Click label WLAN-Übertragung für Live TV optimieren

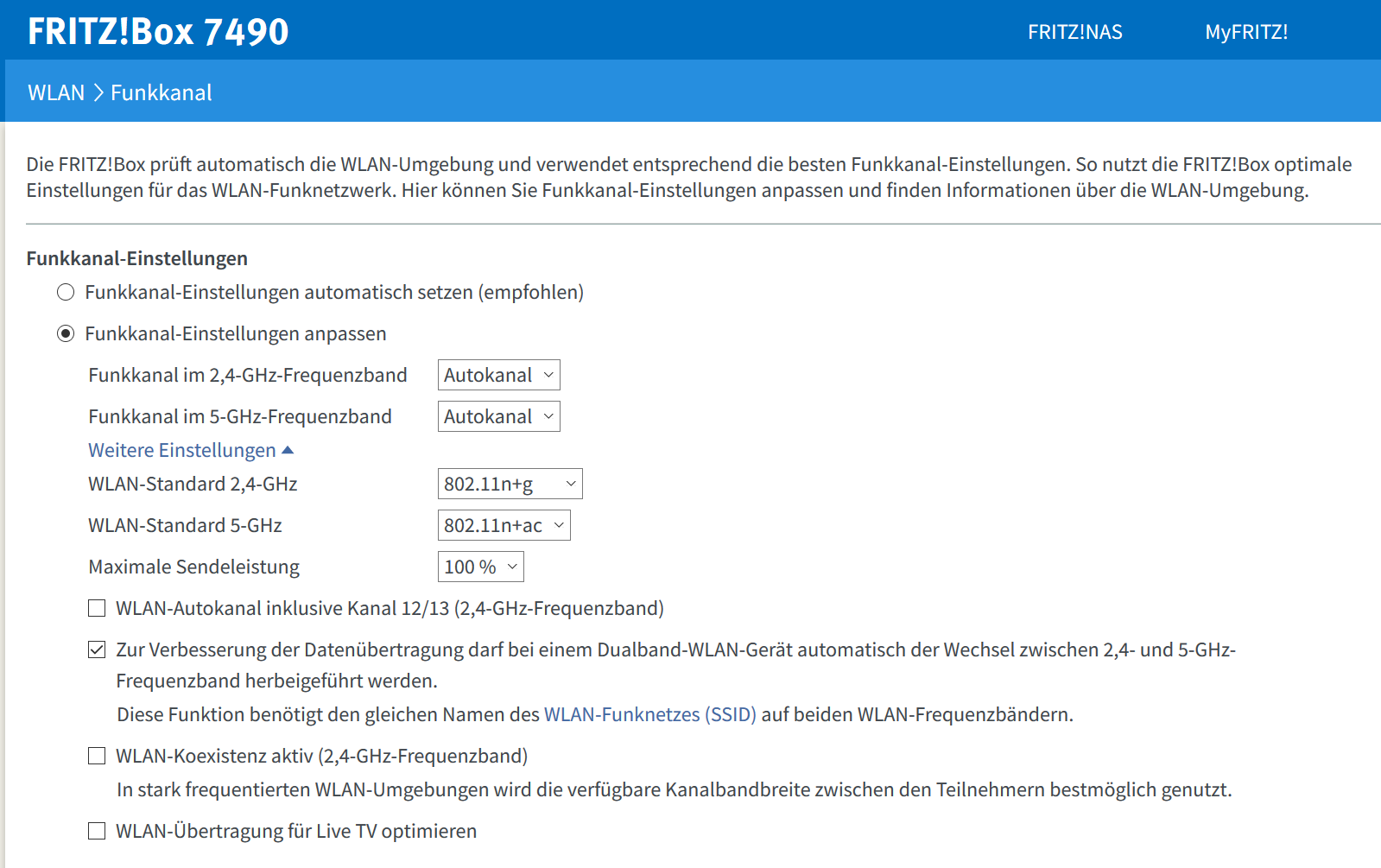[x=296, y=831]
